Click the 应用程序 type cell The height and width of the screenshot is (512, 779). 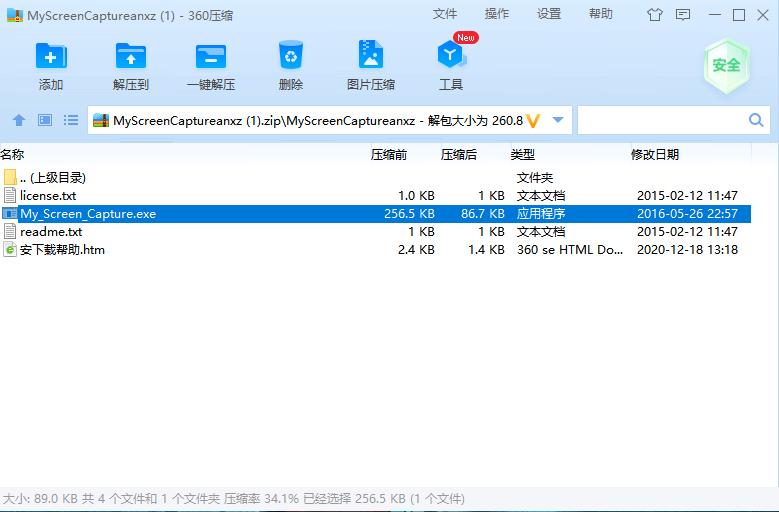point(541,214)
